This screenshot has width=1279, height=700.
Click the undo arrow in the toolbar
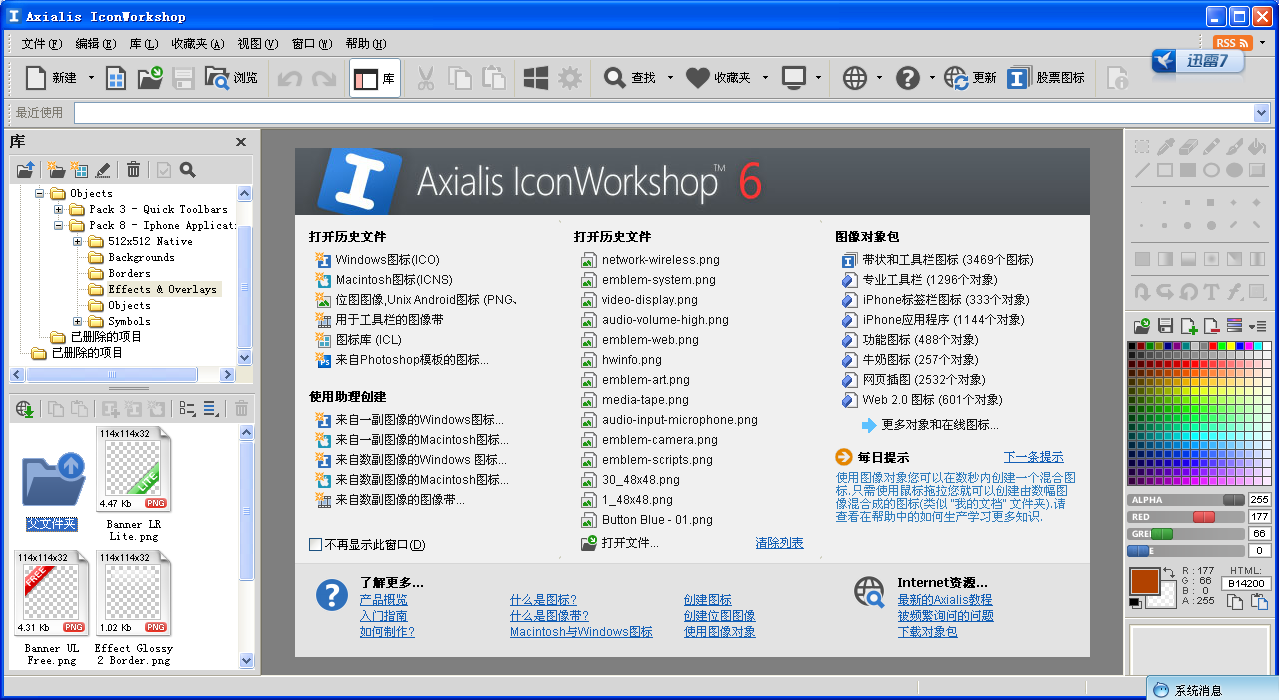(290, 78)
